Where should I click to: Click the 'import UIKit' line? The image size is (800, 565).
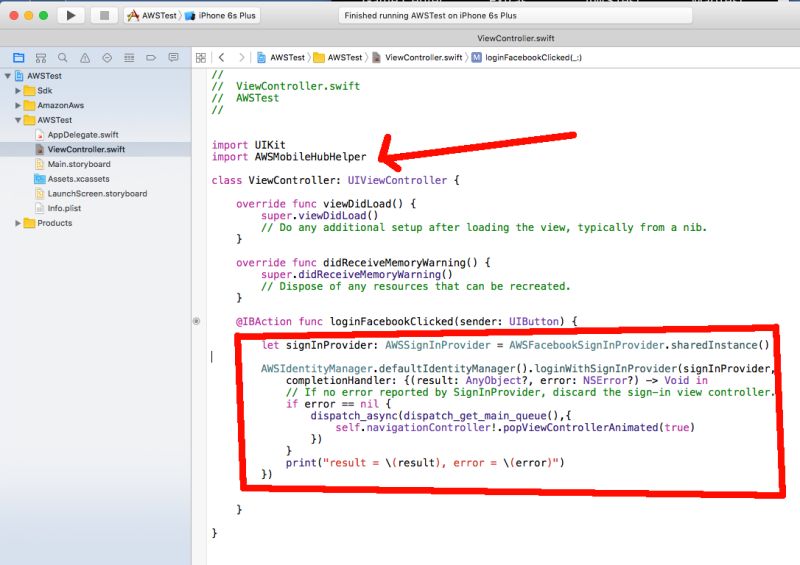click(x=248, y=145)
